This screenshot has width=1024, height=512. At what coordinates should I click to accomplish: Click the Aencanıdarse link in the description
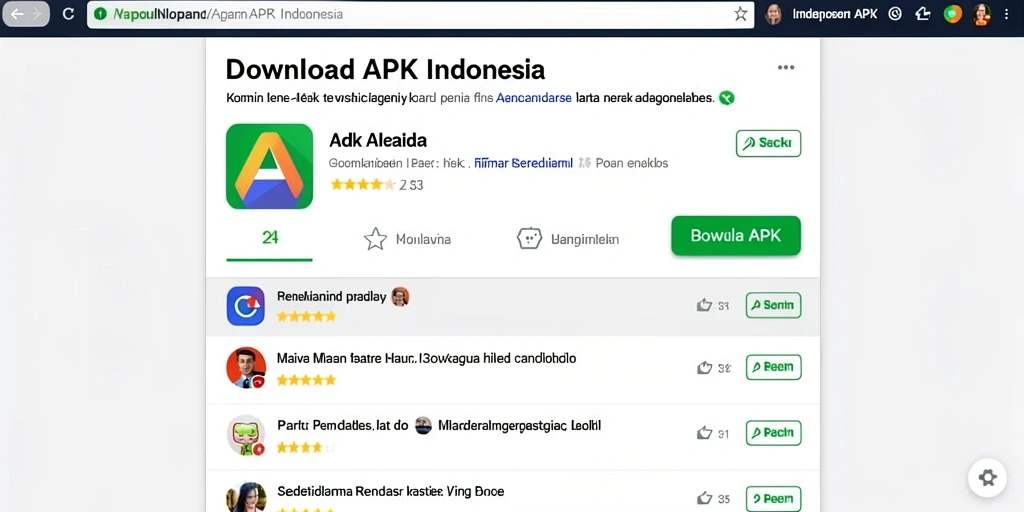[x=534, y=98]
